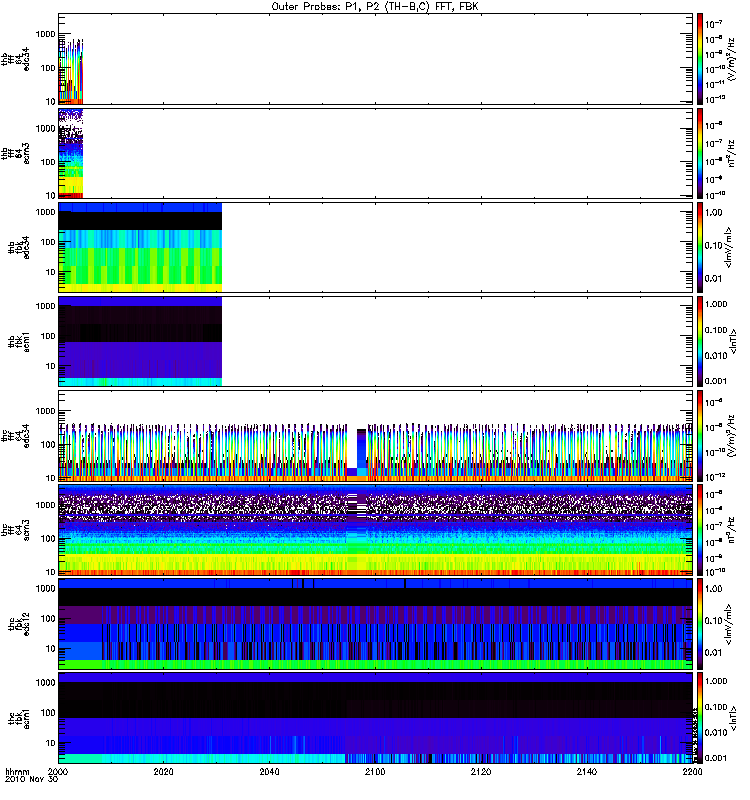Click the "thb fbk edc34" y-axis label
750x800 pixels.
coord(19,247)
